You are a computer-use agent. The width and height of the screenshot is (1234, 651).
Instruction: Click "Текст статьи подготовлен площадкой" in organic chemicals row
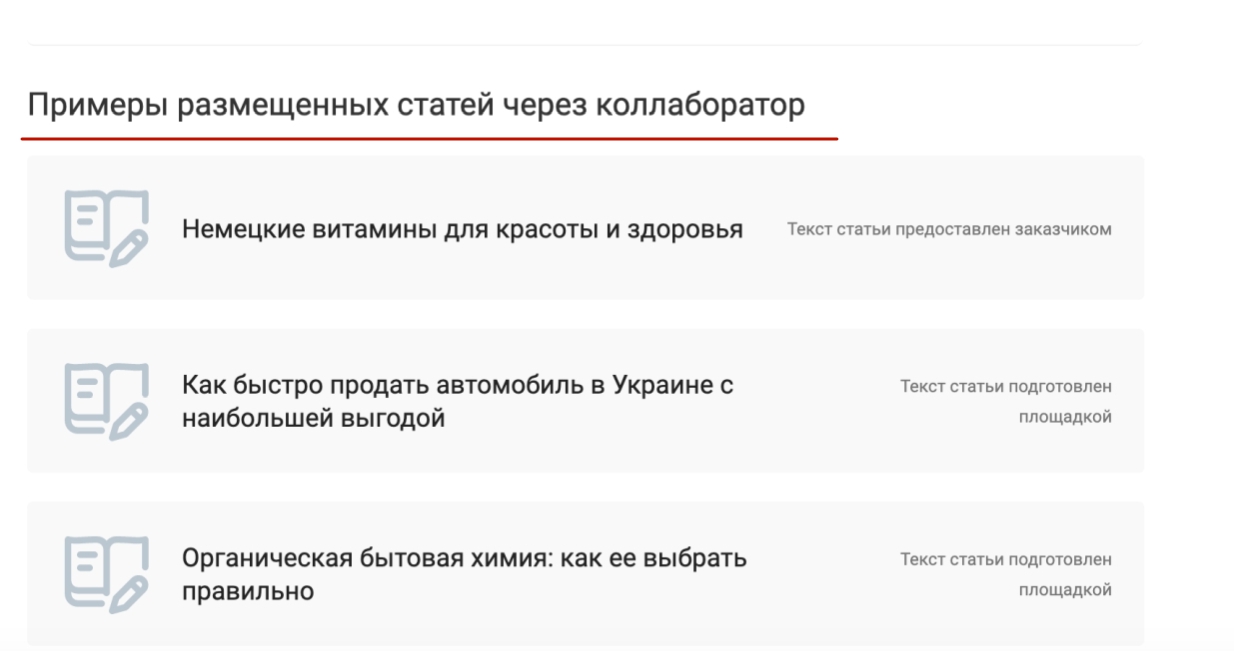(x=1006, y=574)
